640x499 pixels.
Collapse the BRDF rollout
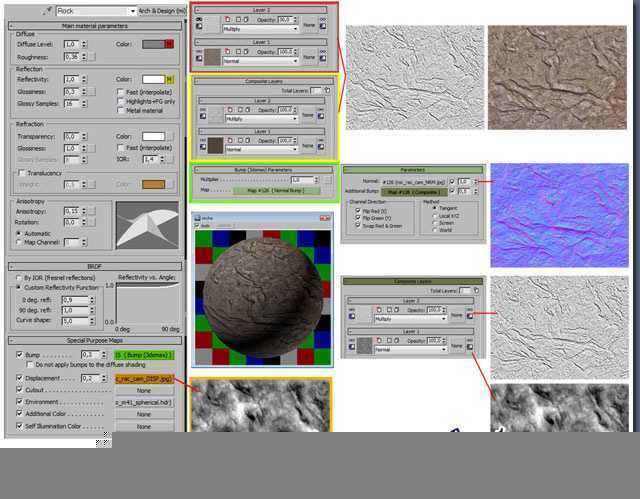click(95, 266)
